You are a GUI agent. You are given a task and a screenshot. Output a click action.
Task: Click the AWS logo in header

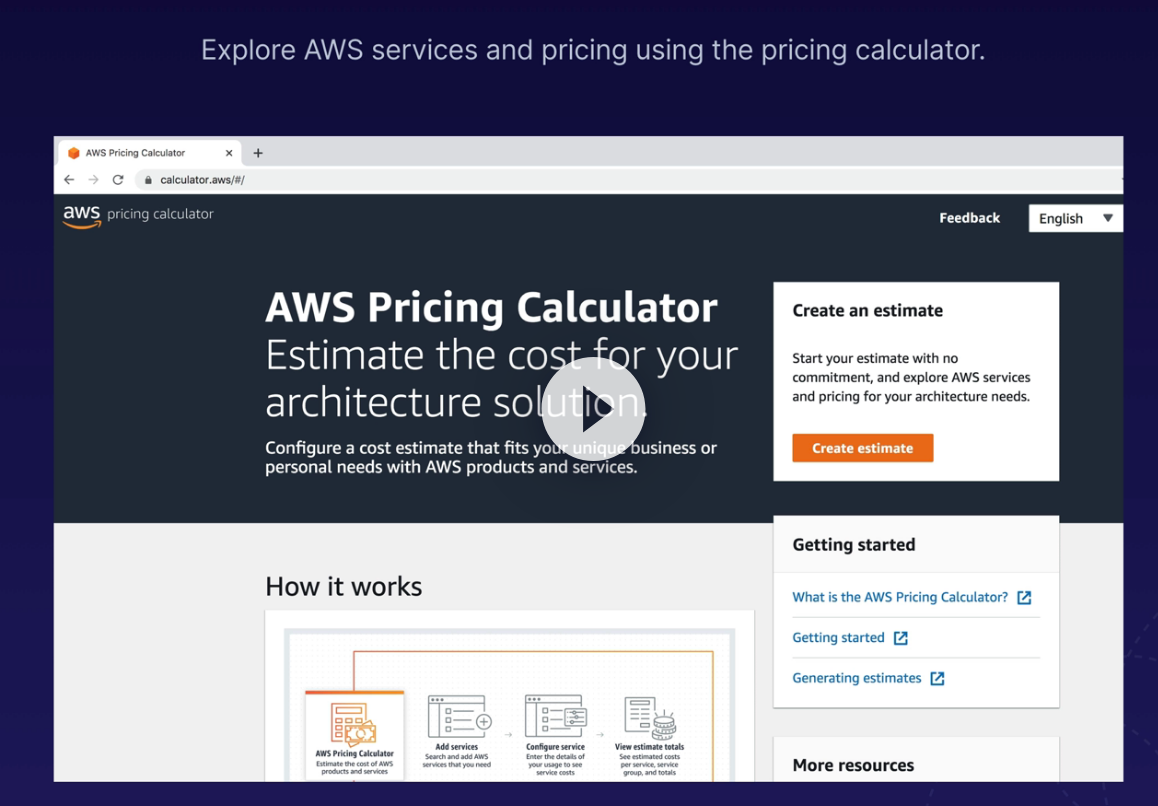[82, 216]
